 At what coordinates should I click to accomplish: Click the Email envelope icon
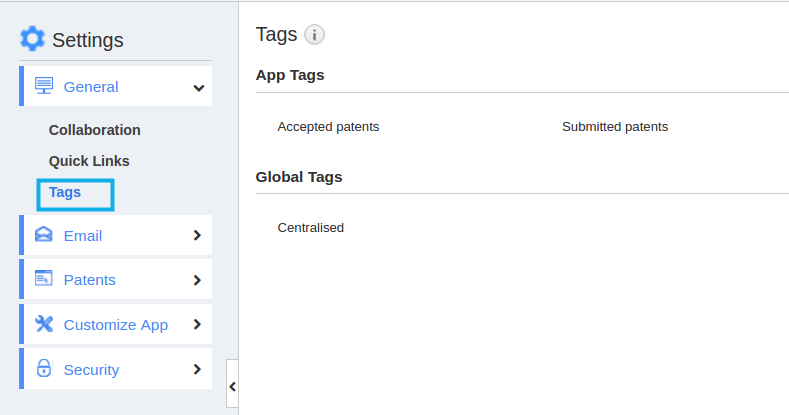click(x=44, y=234)
